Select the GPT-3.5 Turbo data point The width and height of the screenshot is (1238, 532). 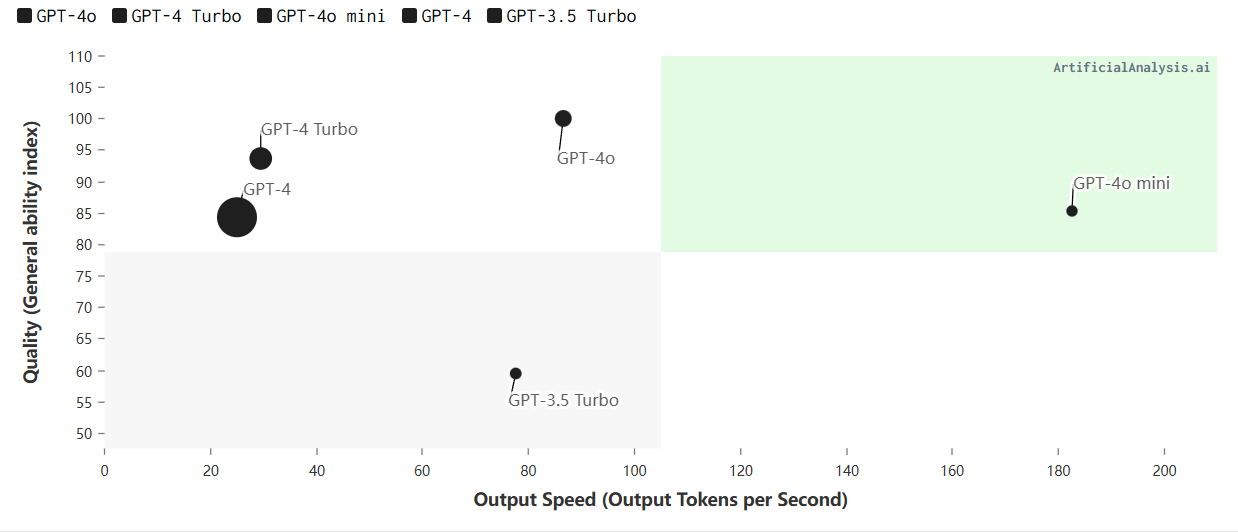click(516, 373)
